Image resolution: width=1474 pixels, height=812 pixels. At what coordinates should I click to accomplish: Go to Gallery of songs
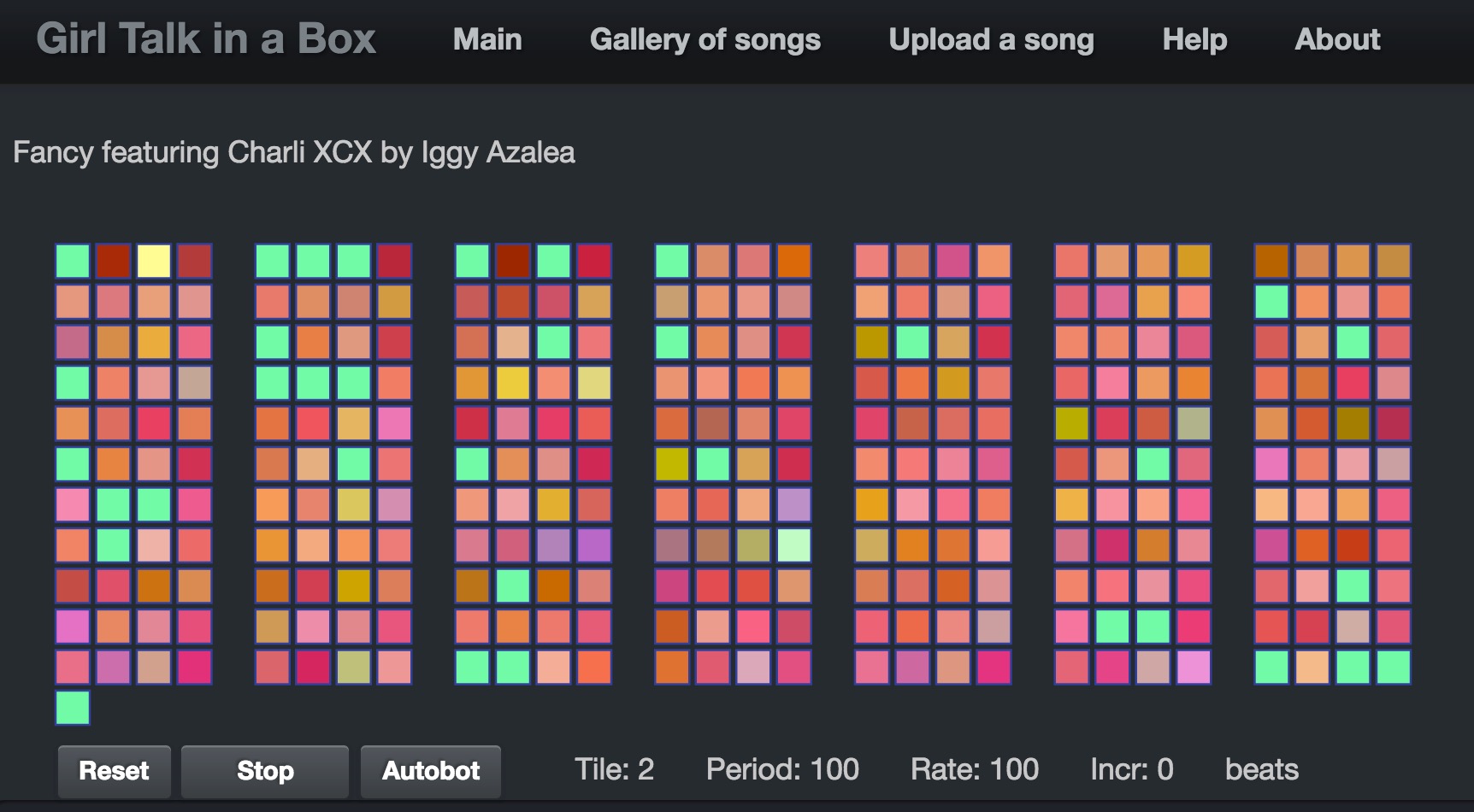pos(705,39)
